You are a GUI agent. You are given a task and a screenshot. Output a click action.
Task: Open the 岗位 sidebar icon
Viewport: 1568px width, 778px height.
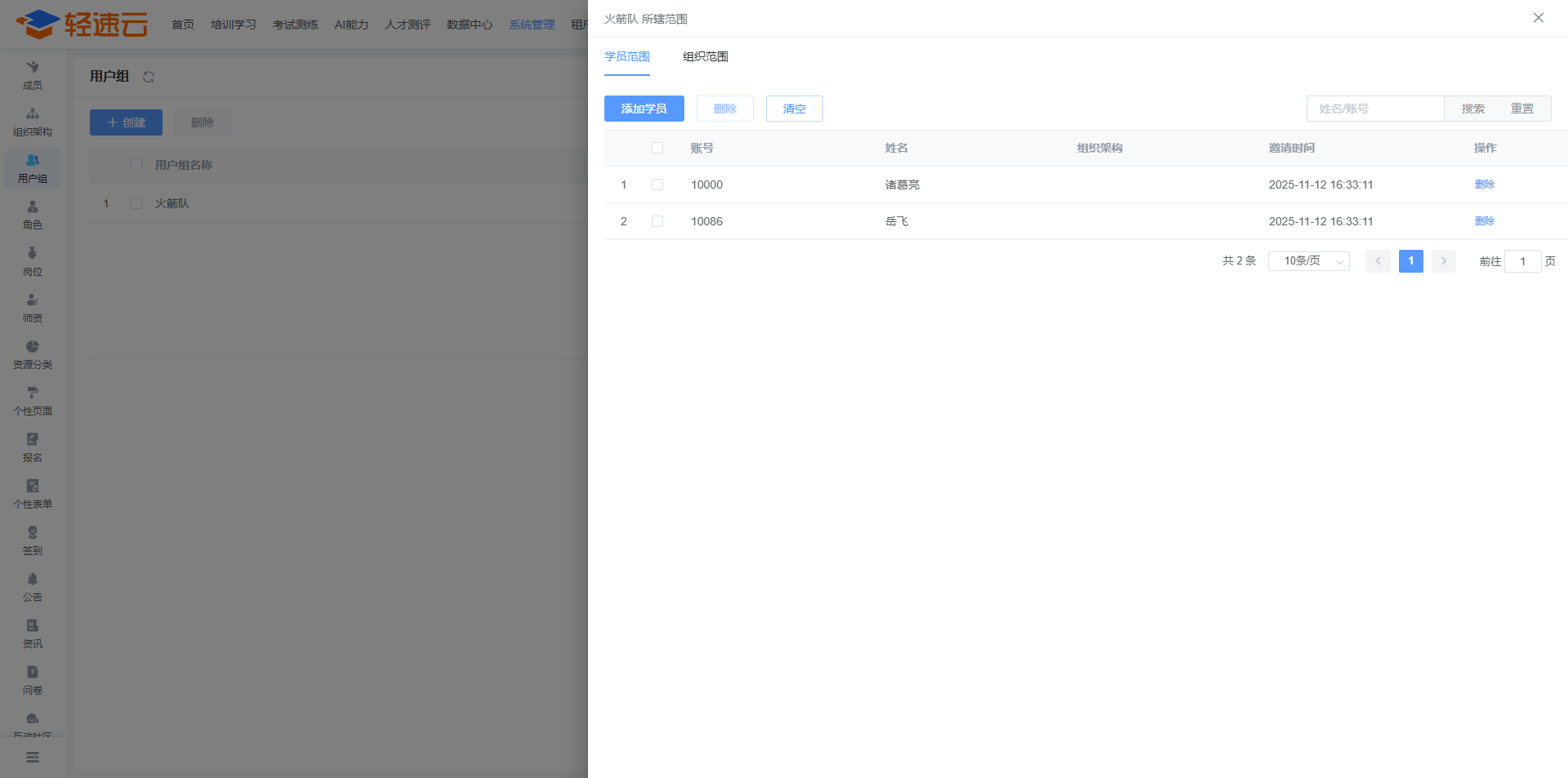click(x=33, y=255)
